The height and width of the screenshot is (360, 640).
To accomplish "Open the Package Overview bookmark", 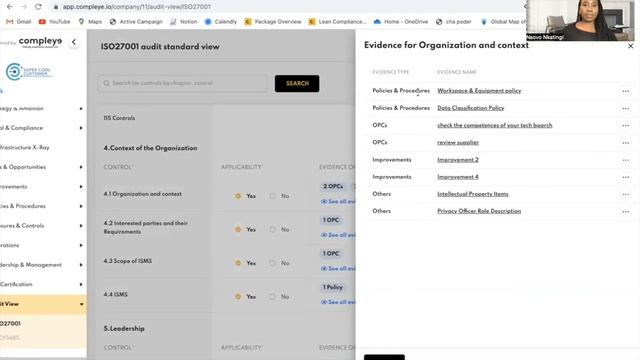I will click(x=273, y=22).
